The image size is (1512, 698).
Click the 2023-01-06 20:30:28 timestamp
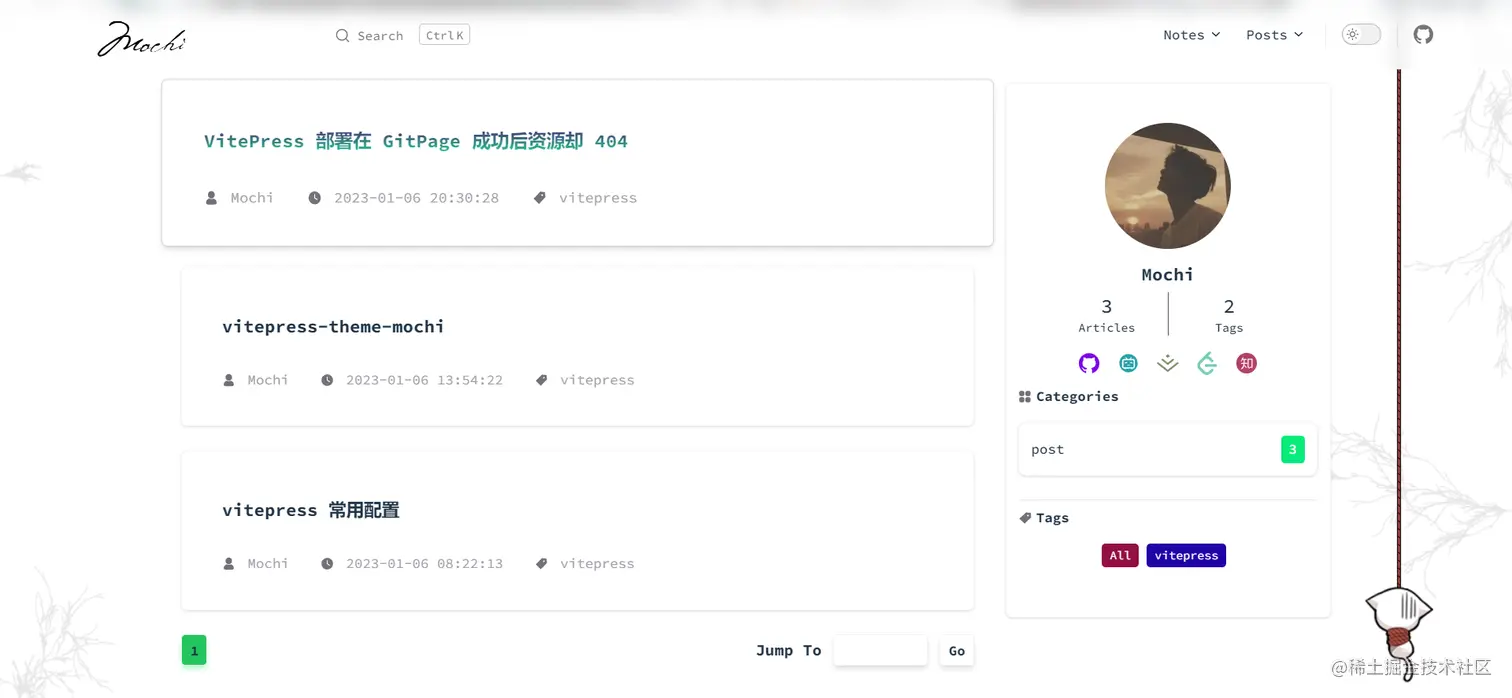(417, 198)
